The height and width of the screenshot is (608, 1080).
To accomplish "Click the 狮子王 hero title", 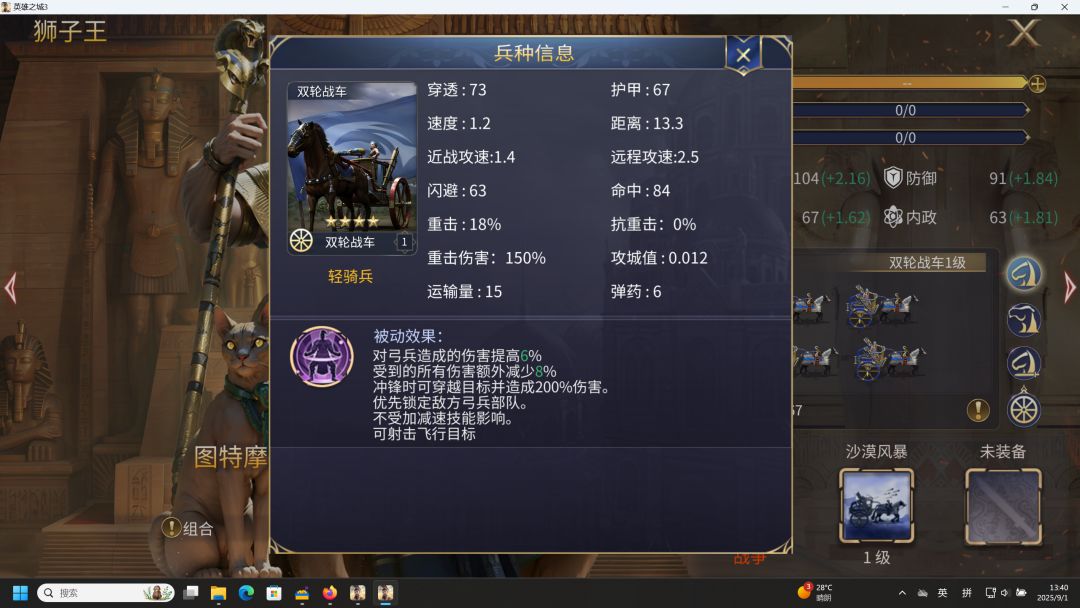I will [70, 32].
